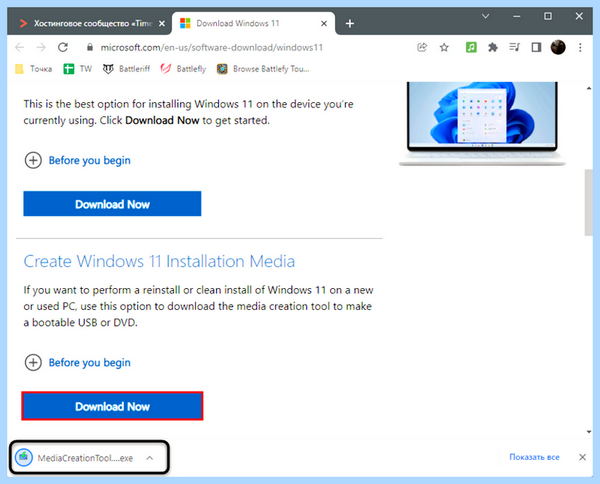The width and height of the screenshot is (600, 484).
Task: Click Download Now for the media creation tool
Action: point(112,406)
